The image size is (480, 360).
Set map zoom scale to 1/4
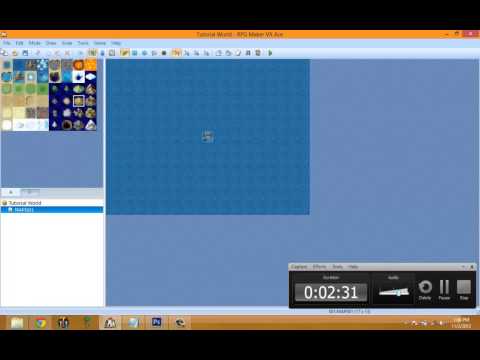click(196, 53)
